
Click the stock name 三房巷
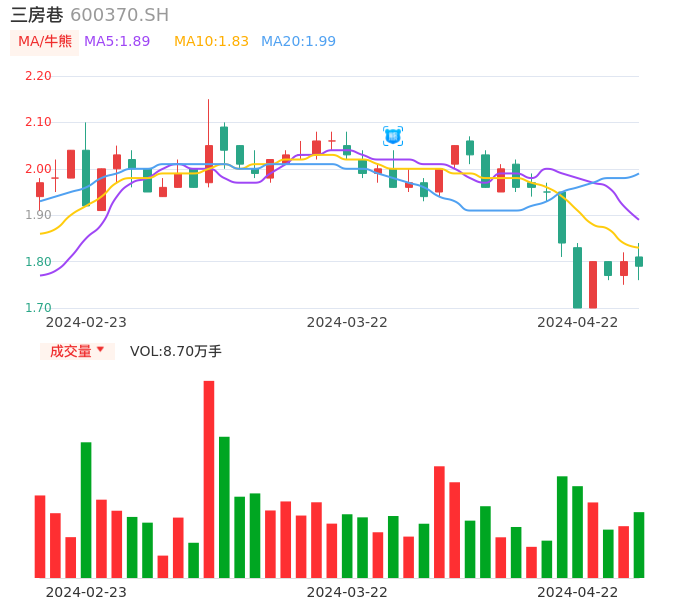[x=37, y=15]
